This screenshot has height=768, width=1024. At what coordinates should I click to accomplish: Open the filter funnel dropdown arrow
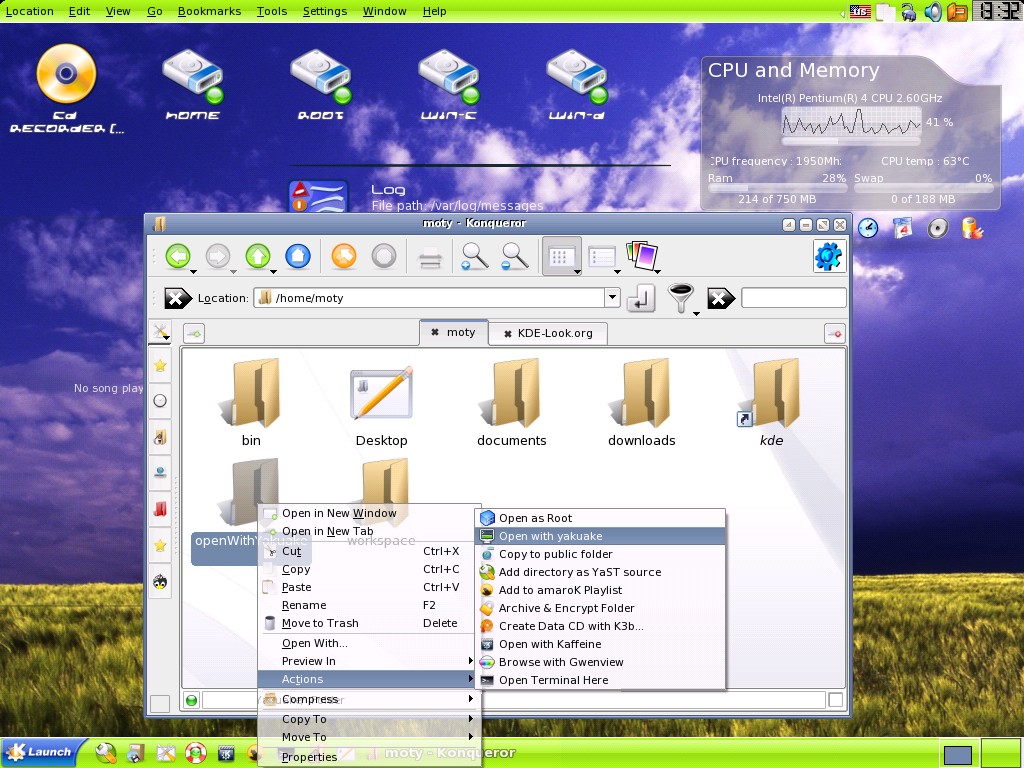click(x=696, y=313)
